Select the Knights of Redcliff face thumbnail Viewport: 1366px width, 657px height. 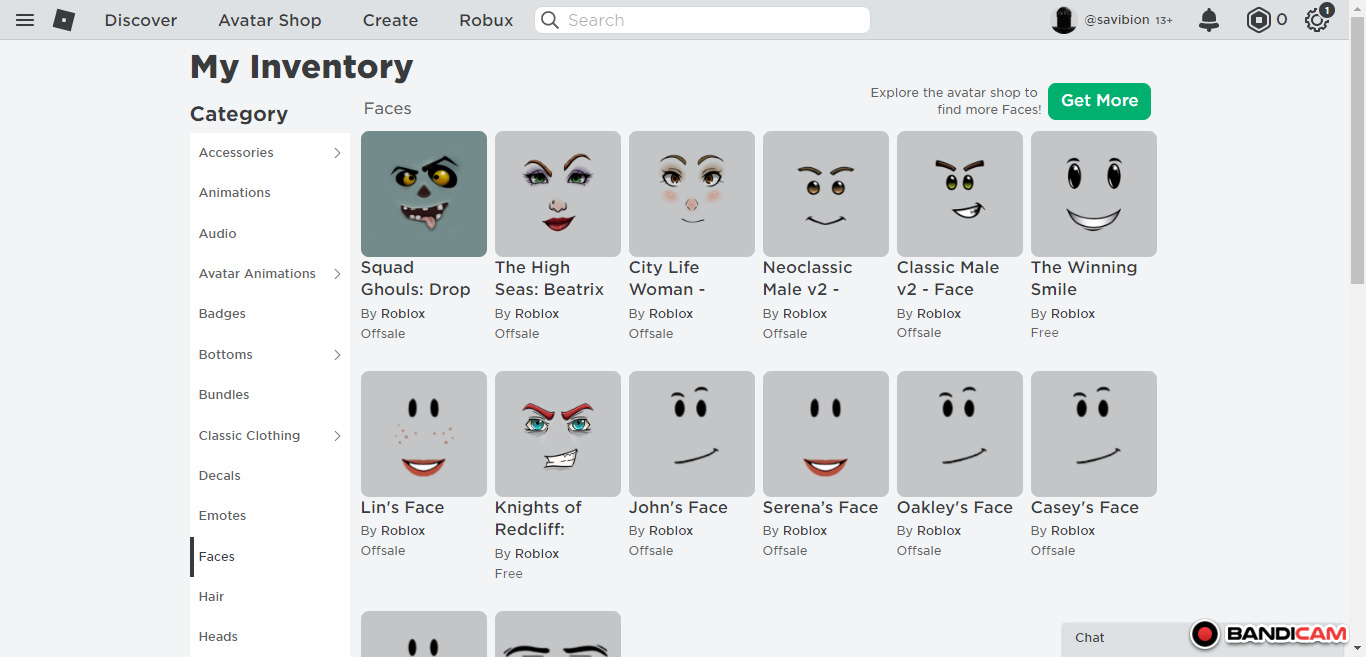tap(558, 434)
